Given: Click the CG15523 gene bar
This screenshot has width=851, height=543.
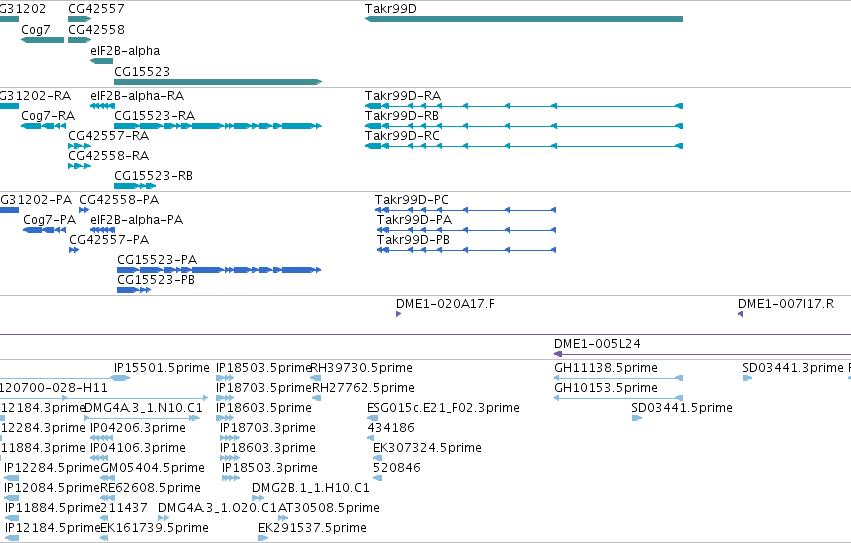Looking at the screenshot, I should point(218,82).
